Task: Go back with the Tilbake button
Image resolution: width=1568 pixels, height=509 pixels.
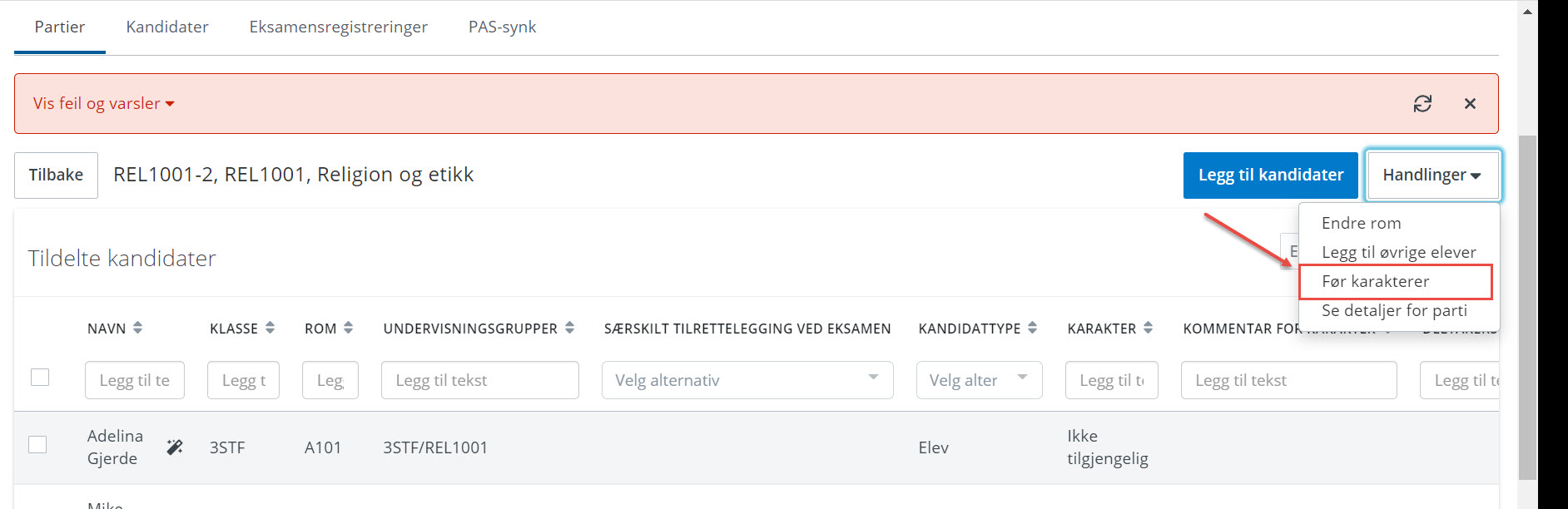Action: click(56, 175)
